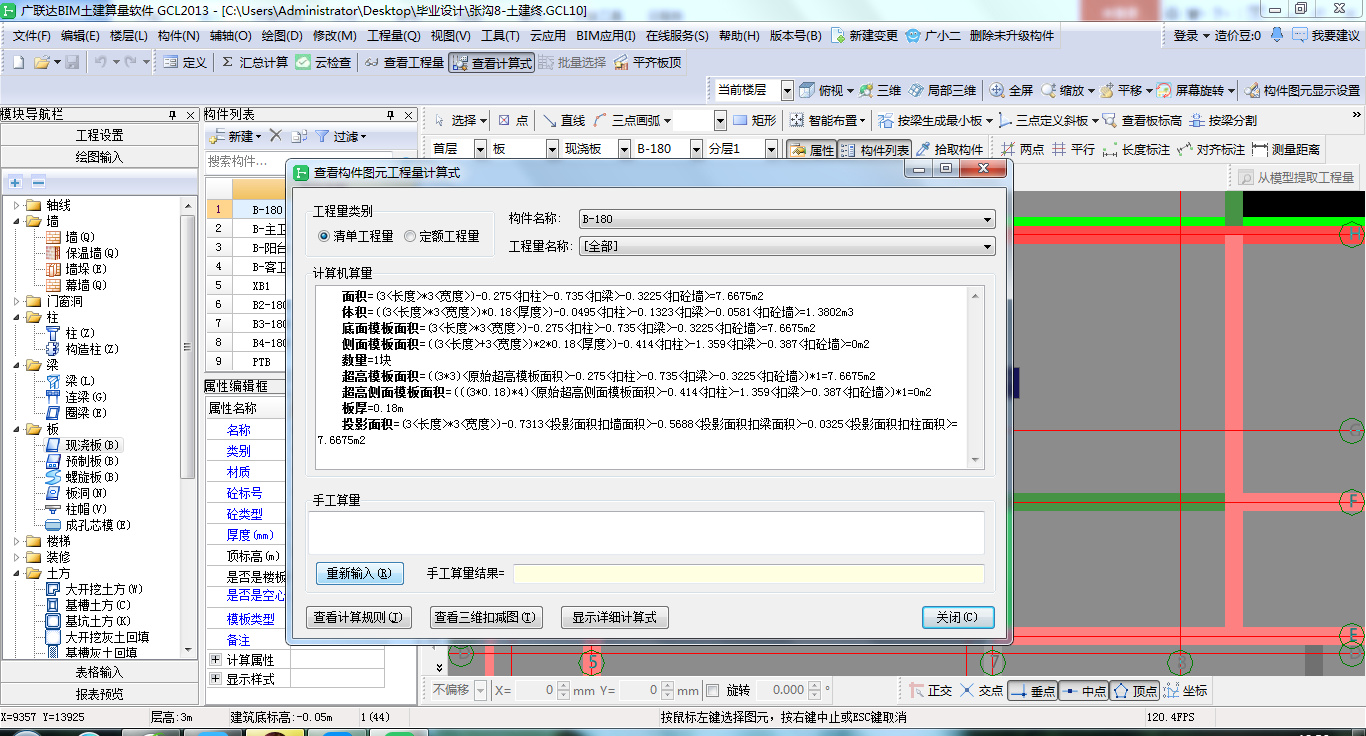Image resolution: width=1366 pixels, height=736 pixels.
Task: Start the 云检查 cloud check
Action: coord(324,62)
